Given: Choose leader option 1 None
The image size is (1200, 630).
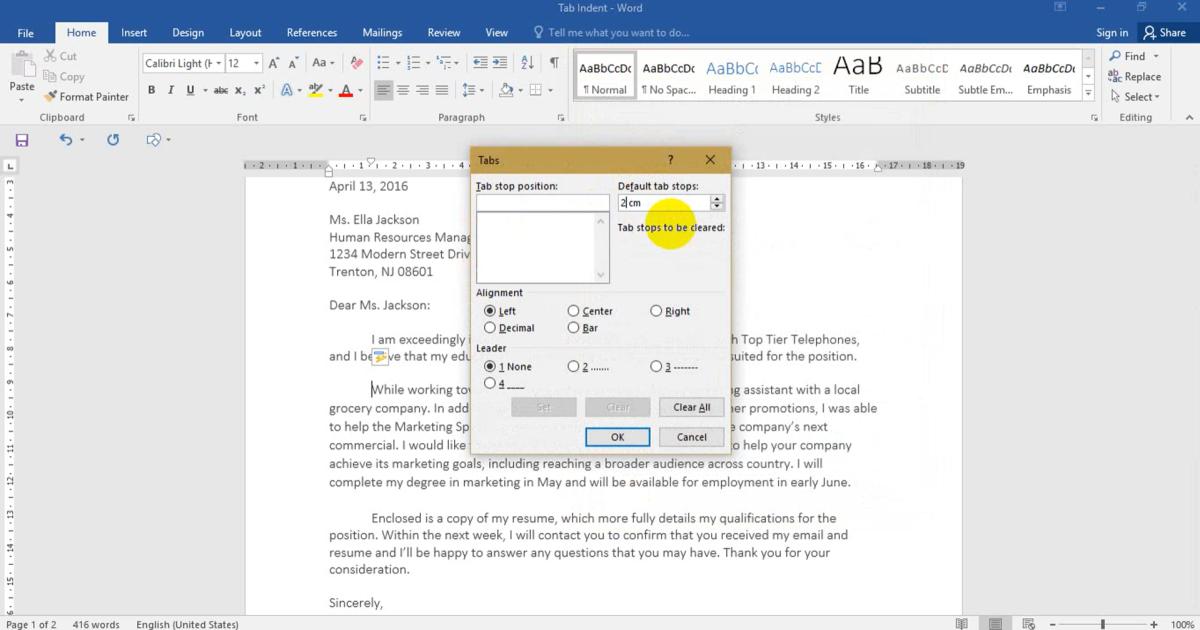Looking at the screenshot, I should click(x=490, y=367).
